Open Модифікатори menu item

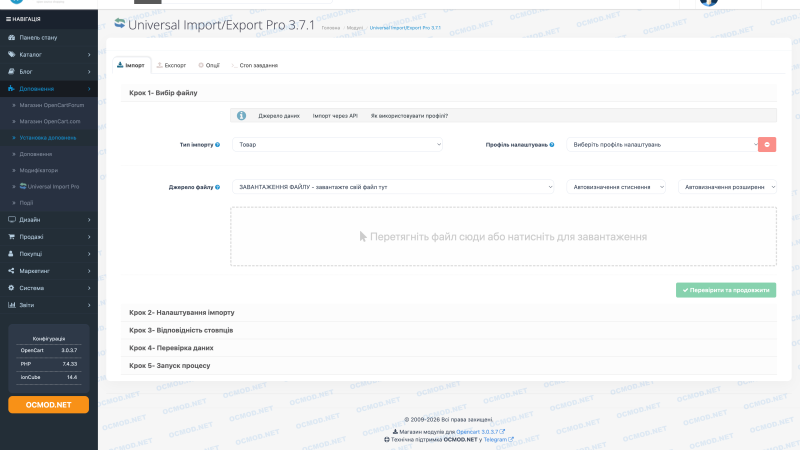coord(38,170)
